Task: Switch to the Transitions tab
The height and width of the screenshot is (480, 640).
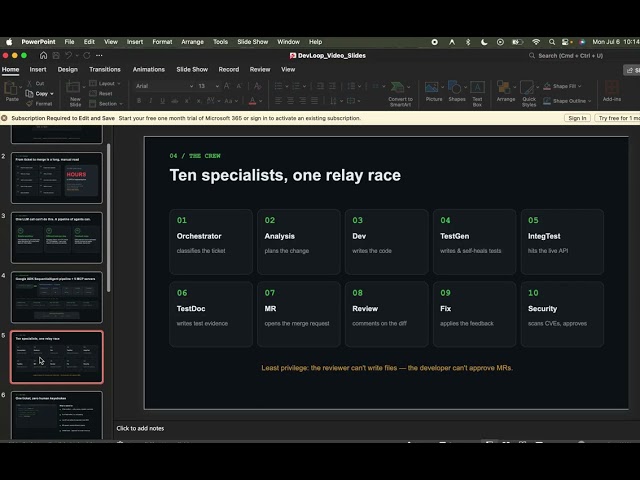Action: tap(105, 69)
